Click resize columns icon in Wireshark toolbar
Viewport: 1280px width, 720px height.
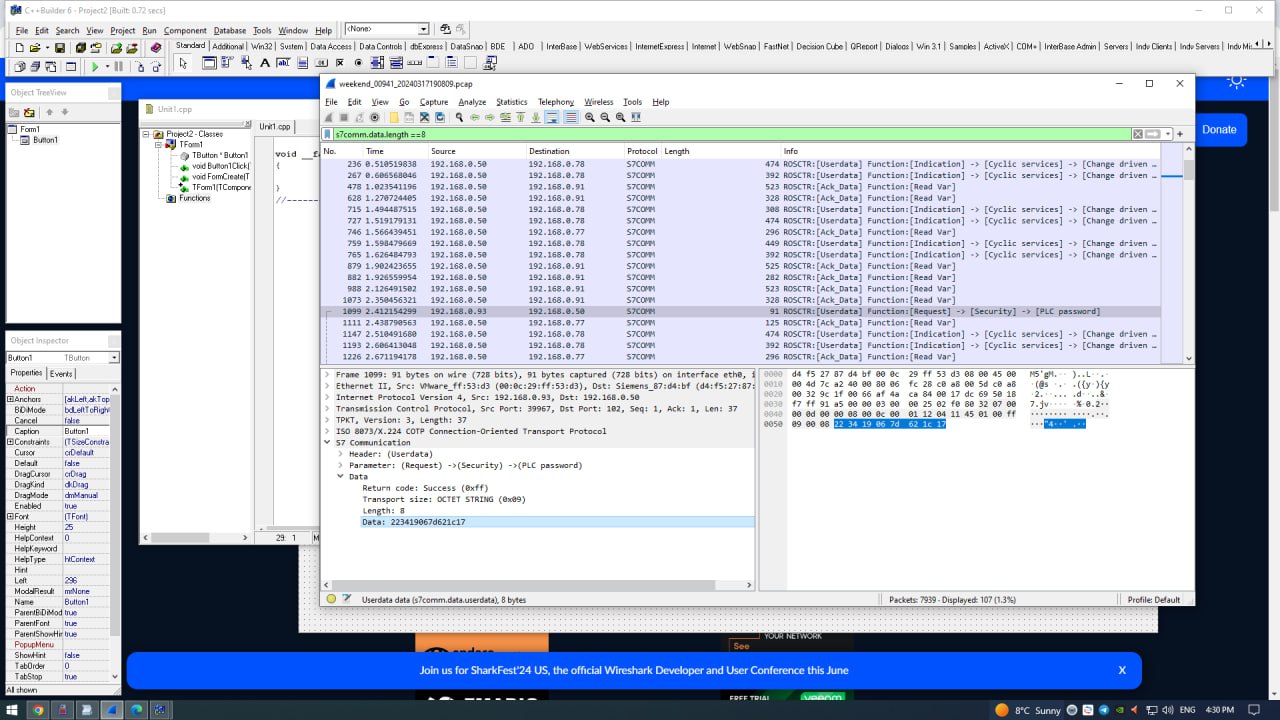click(x=635, y=117)
